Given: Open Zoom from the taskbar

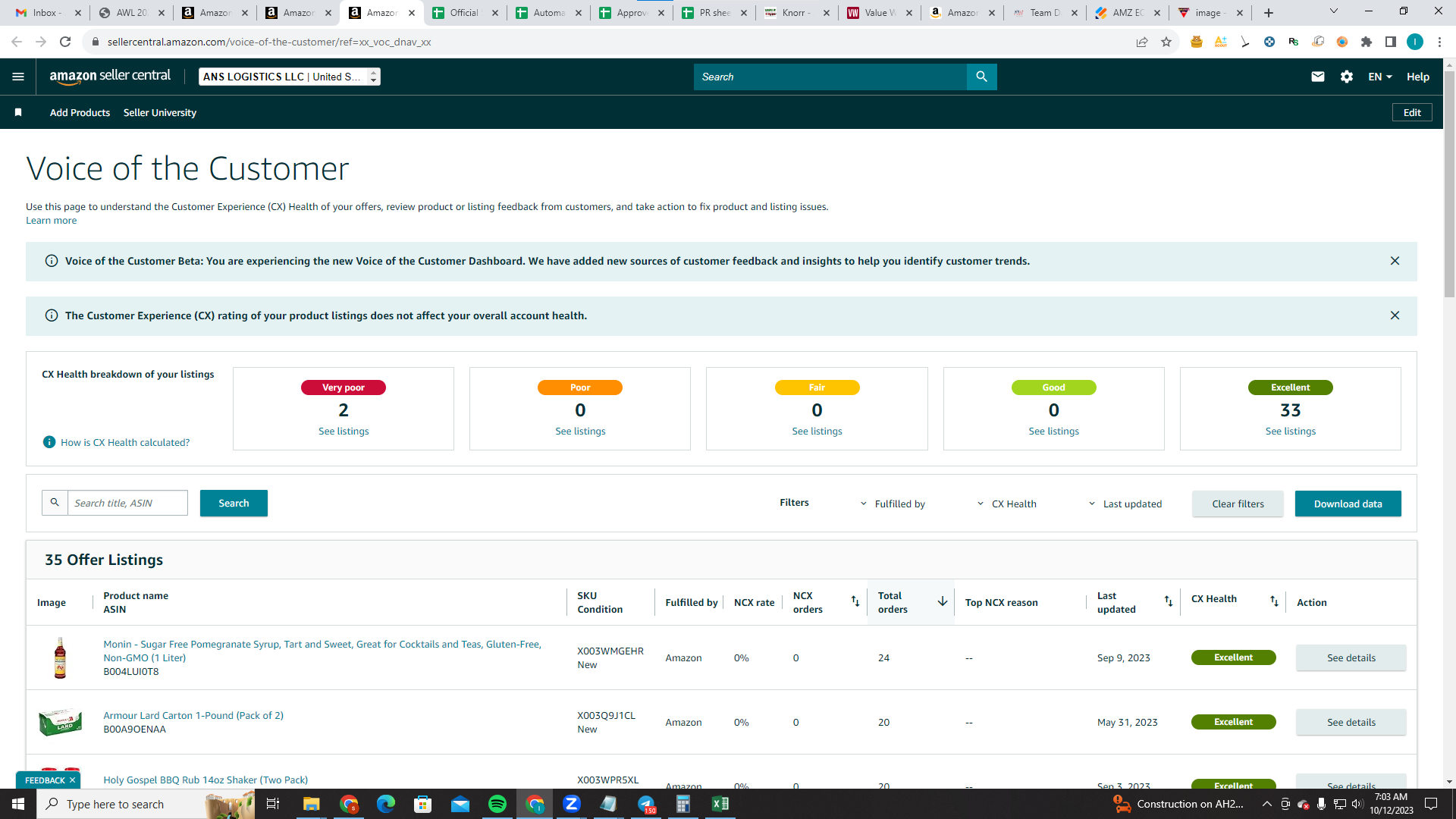Looking at the screenshot, I should tap(572, 804).
